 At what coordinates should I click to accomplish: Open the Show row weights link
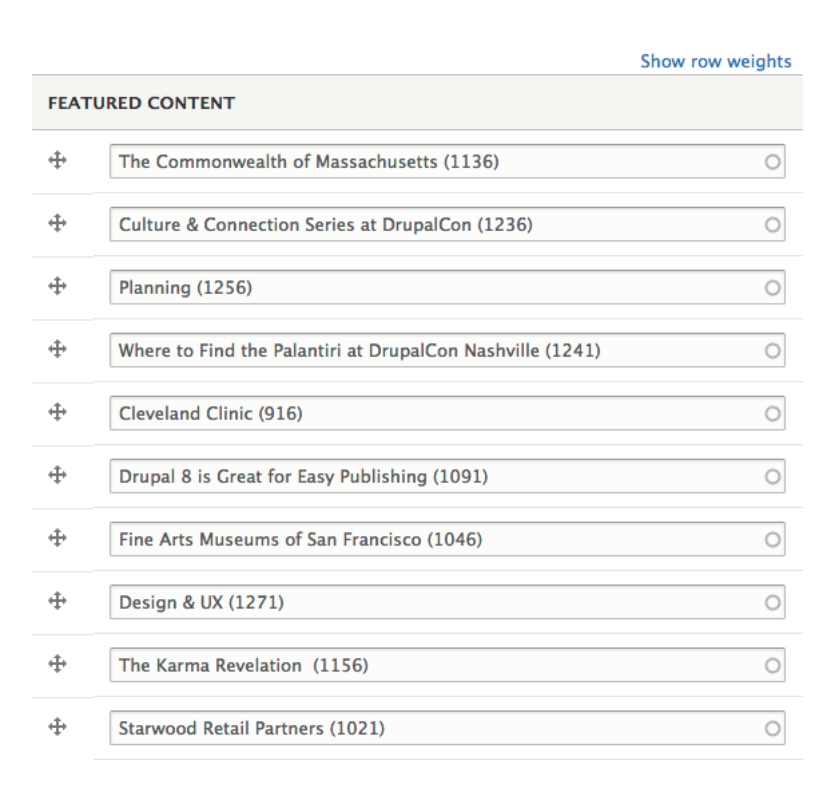(x=716, y=61)
